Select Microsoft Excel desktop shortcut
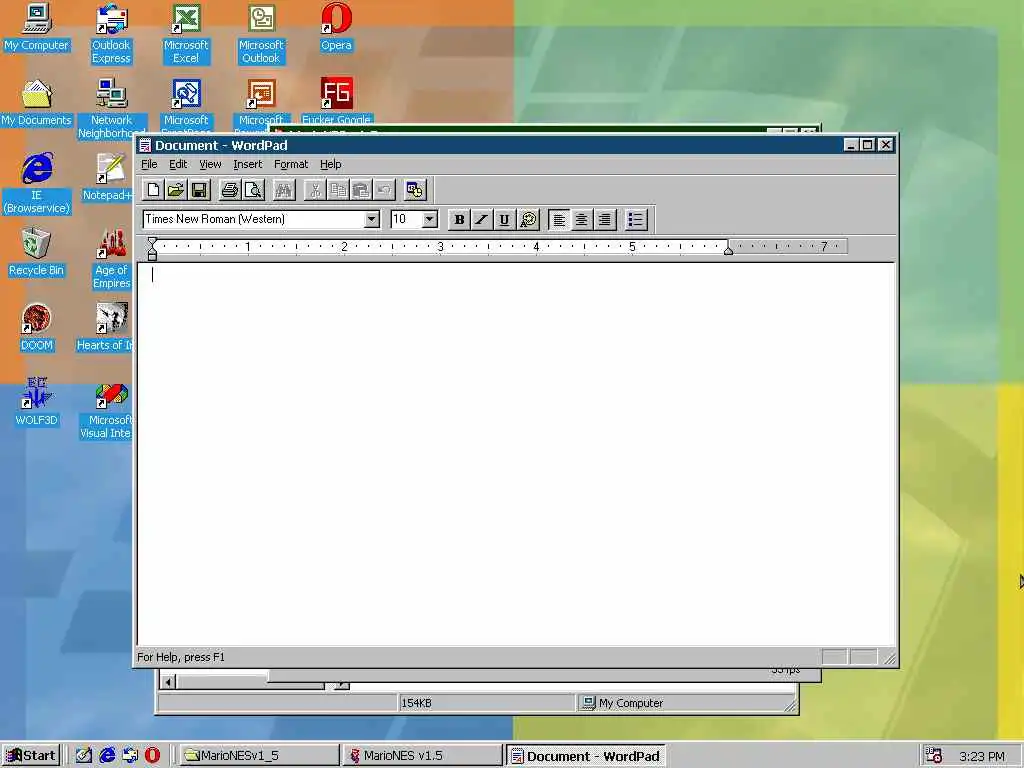This screenshot has height=768, width=1024. pyautogui.click(x=186, y=34)
